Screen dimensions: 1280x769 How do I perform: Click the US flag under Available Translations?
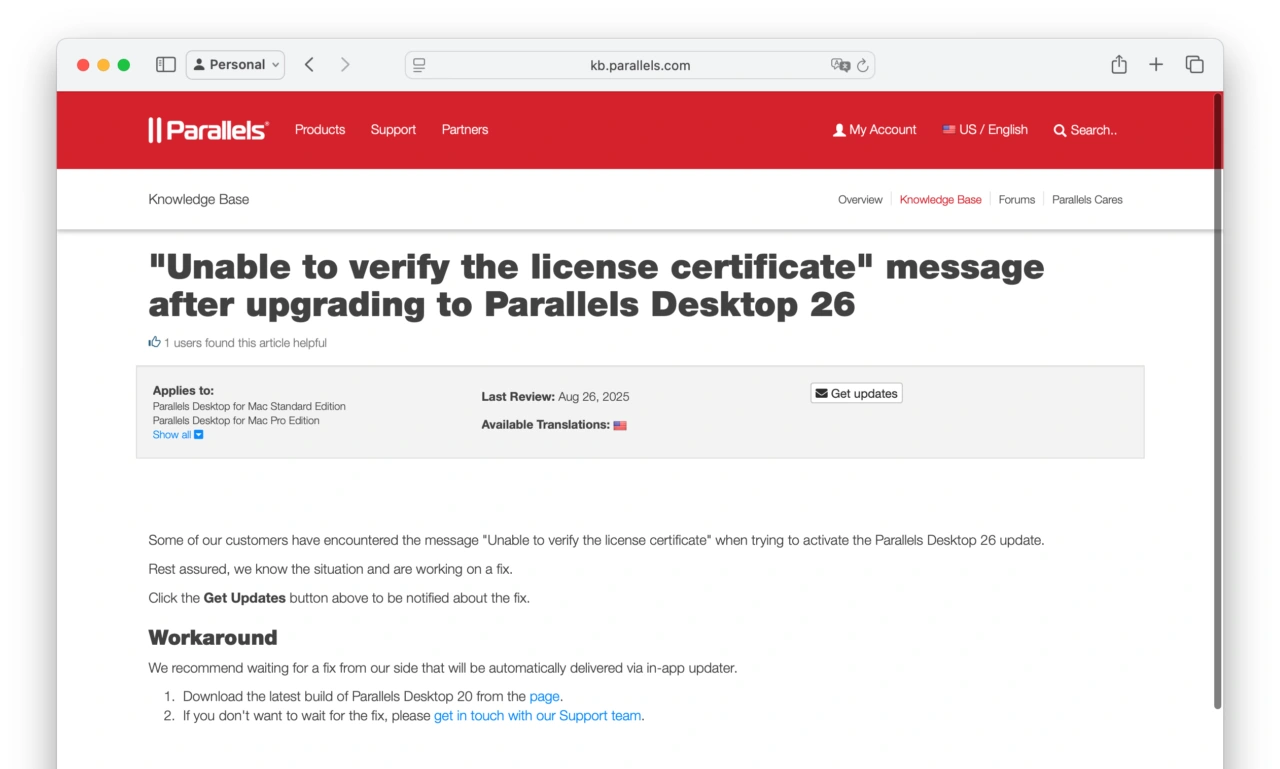[x=620, y=424]
